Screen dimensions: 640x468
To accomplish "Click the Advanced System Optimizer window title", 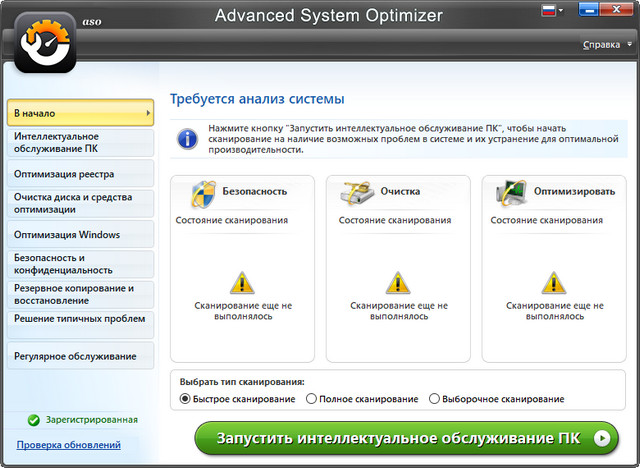I will (329, 16).
